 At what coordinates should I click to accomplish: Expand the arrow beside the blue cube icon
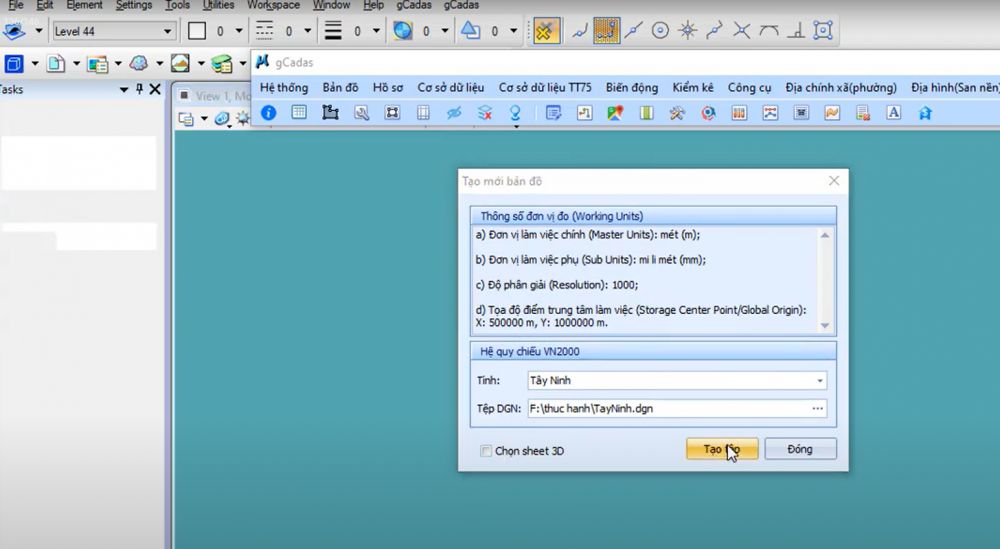(x=35, y=64)
